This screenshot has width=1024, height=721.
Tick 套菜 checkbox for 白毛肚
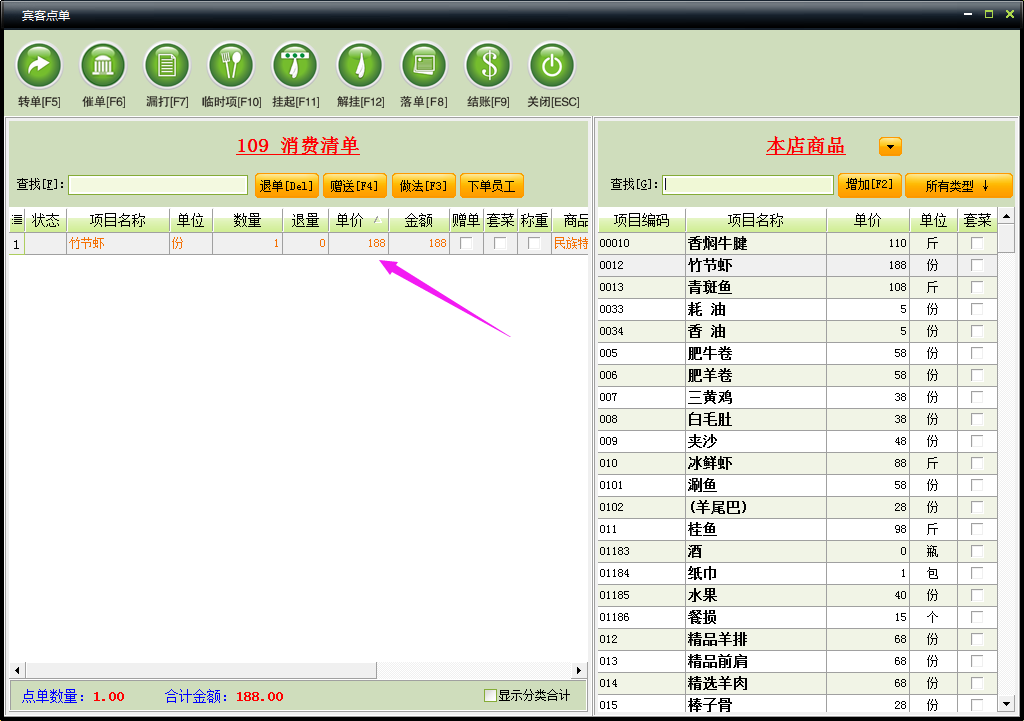tap(977, 419)
